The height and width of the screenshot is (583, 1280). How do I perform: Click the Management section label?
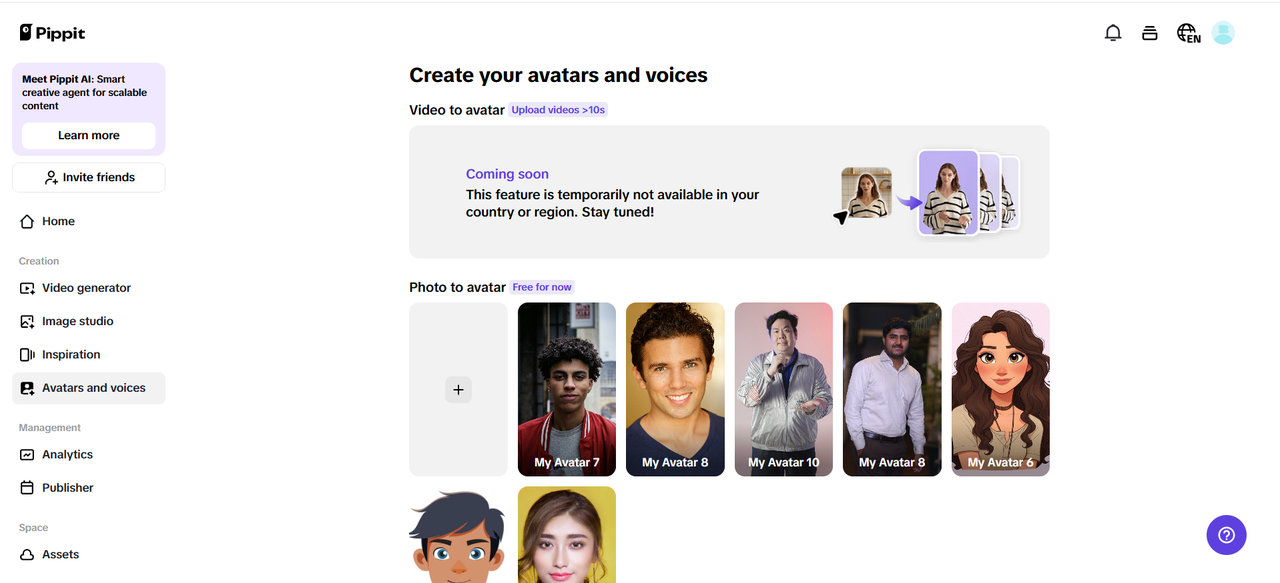pos(50,428)
